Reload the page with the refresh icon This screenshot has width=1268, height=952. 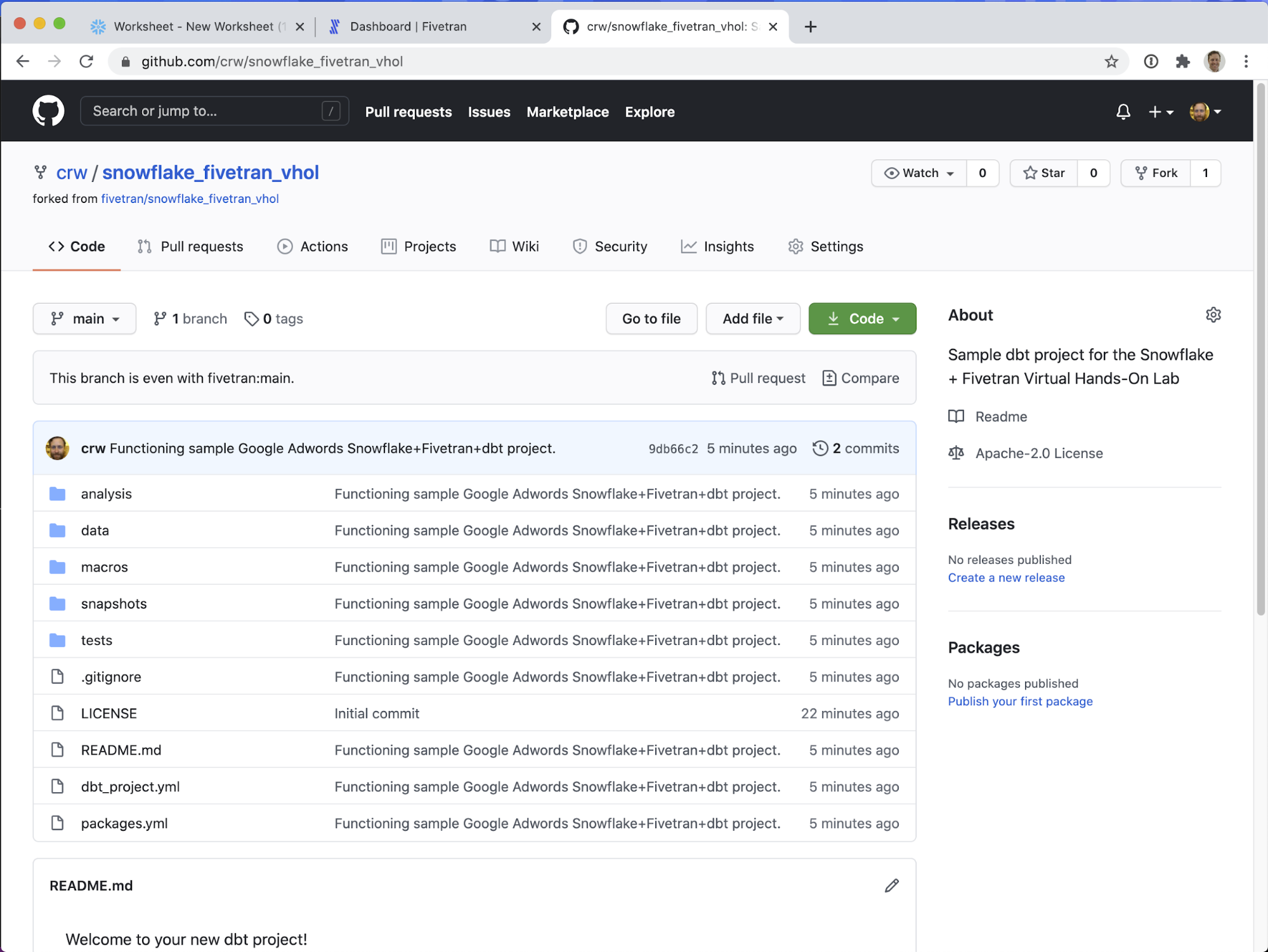point(87,62)
